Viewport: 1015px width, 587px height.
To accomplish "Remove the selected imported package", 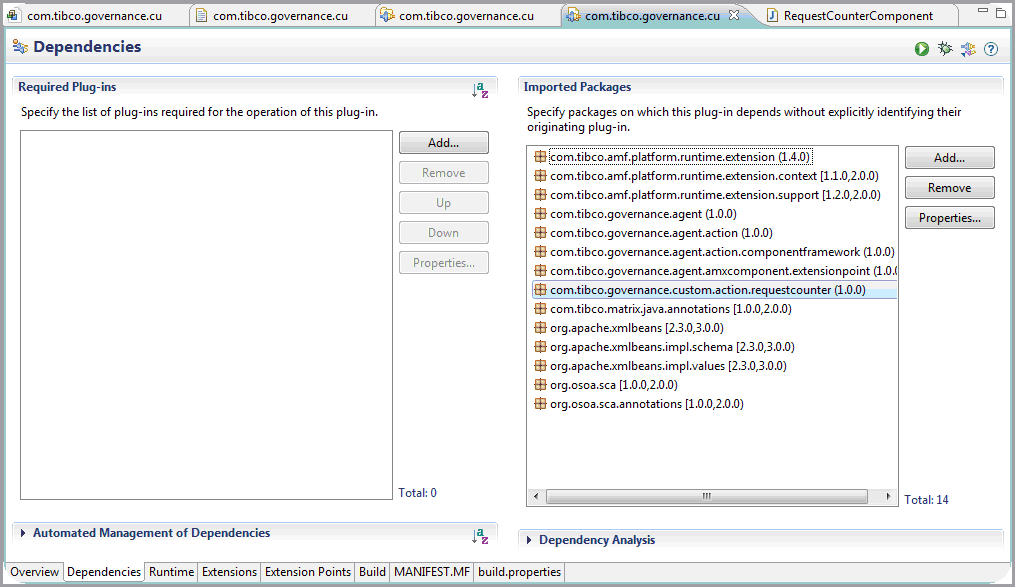I will pos(949,188).
